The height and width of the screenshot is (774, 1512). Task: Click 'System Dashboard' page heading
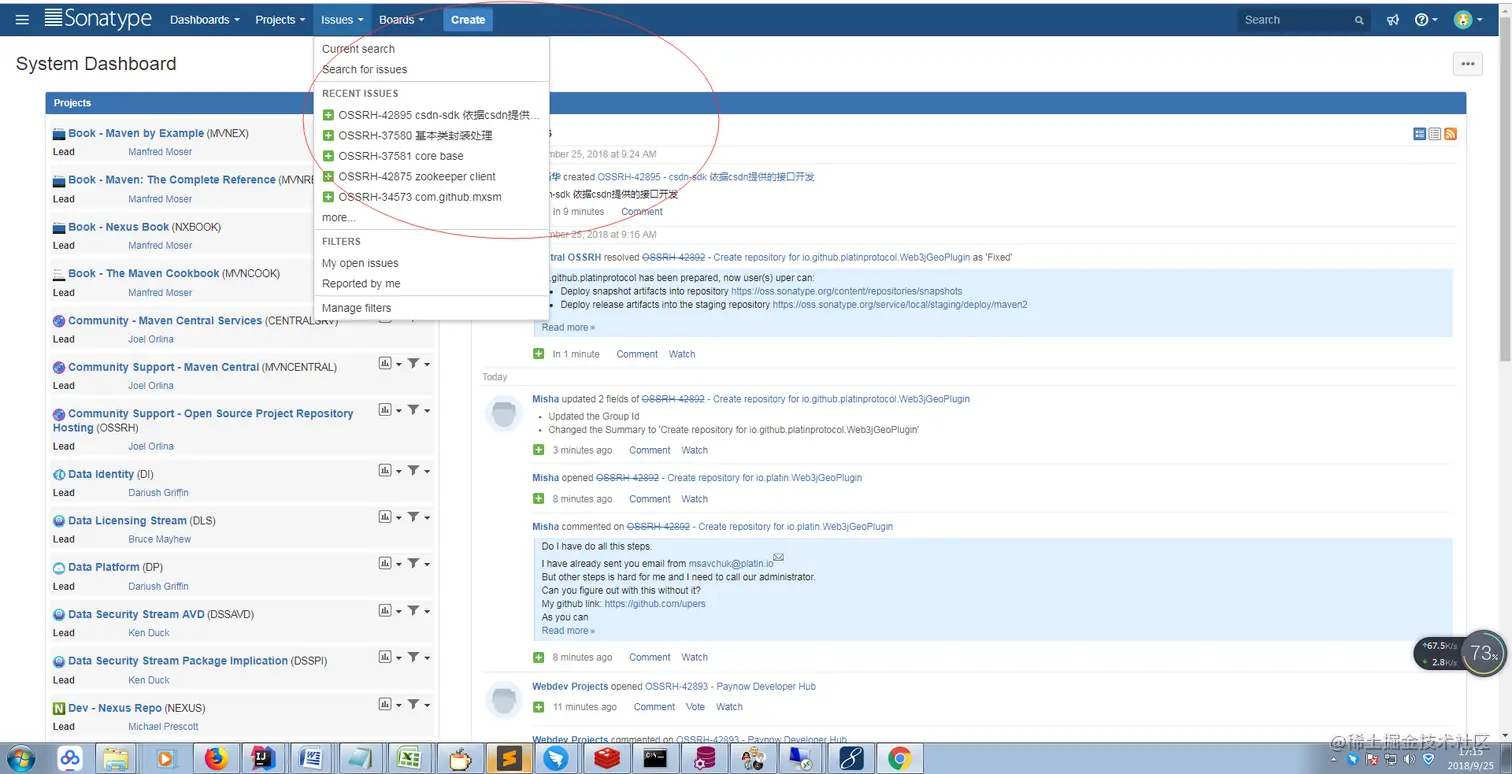pyautogui.click(x=96, y=64)
